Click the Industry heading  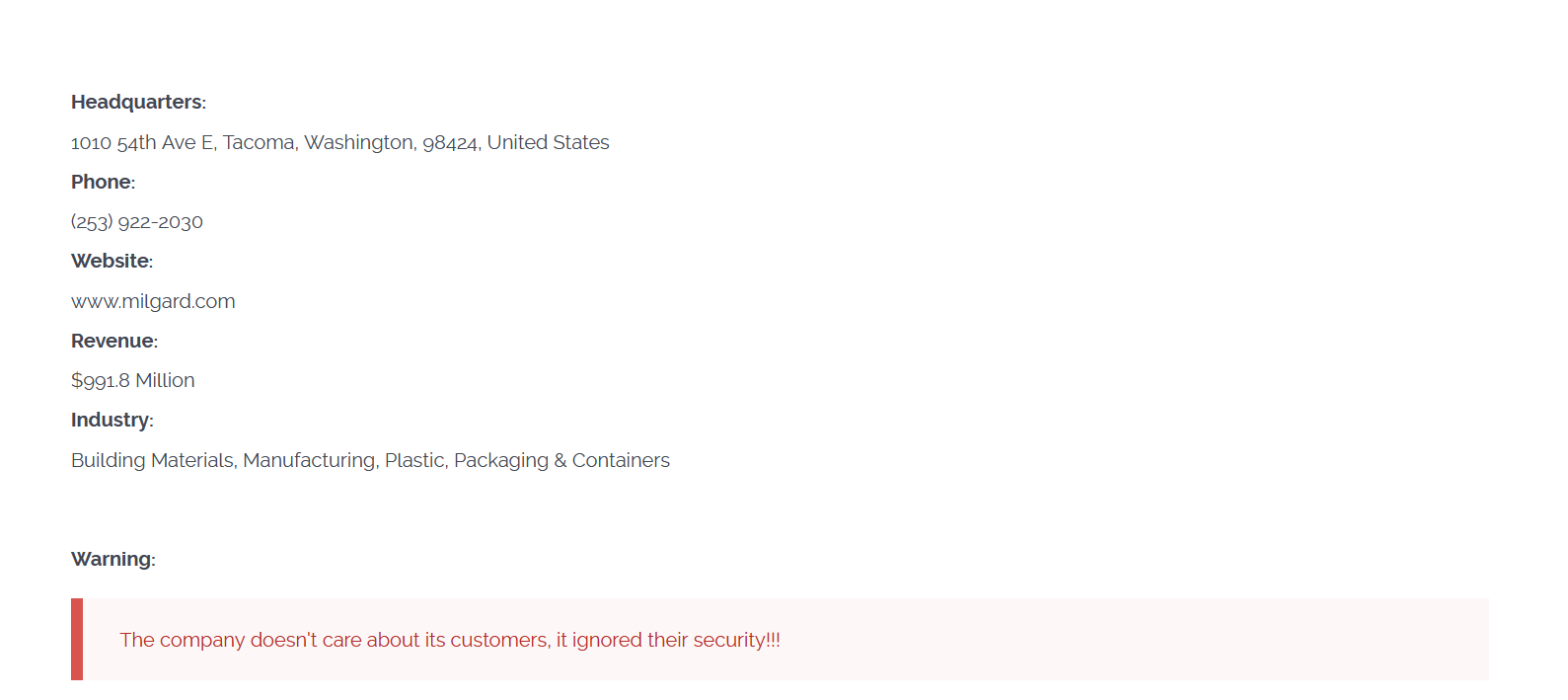coord(111,420)
